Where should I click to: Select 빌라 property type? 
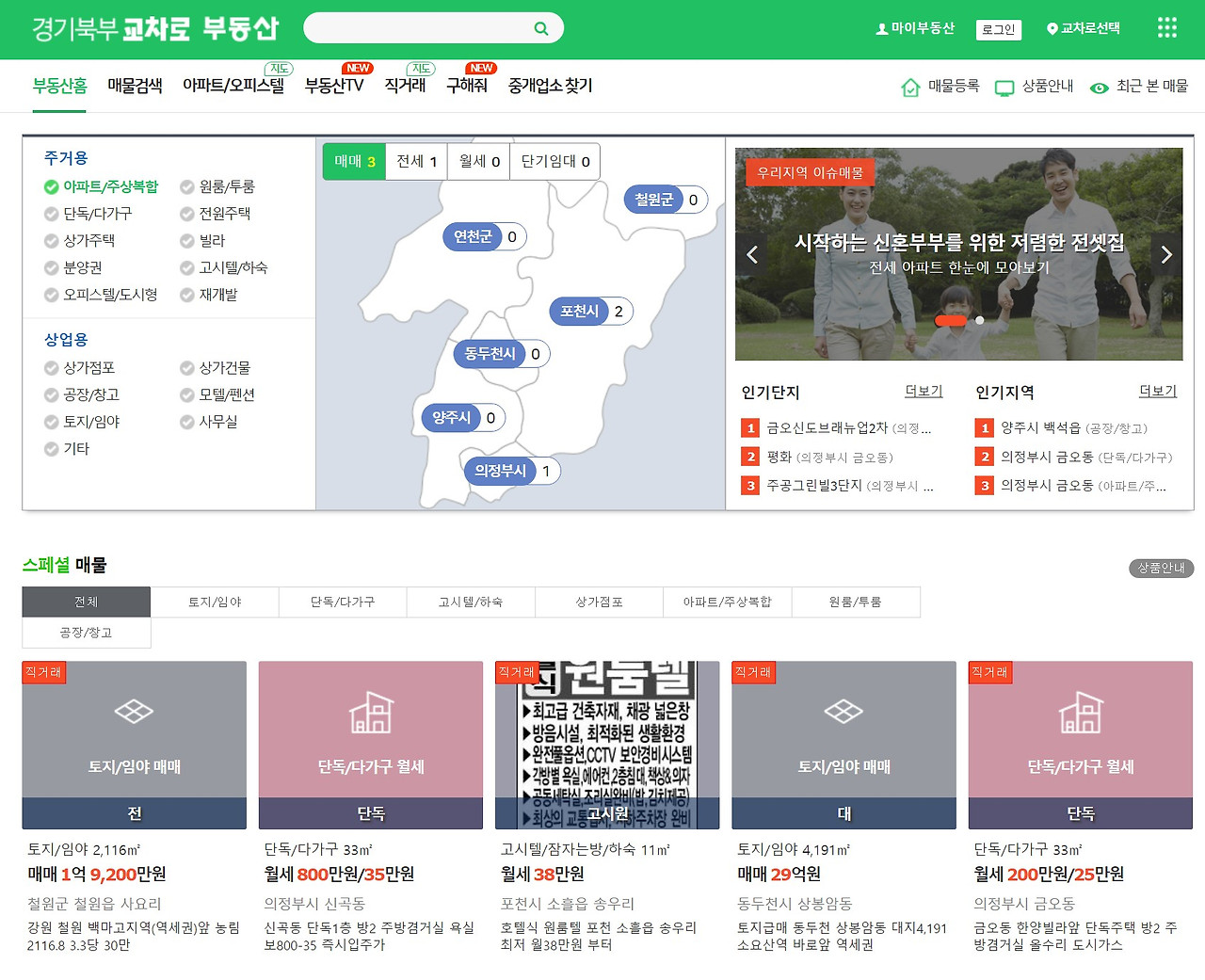[202, 241]
